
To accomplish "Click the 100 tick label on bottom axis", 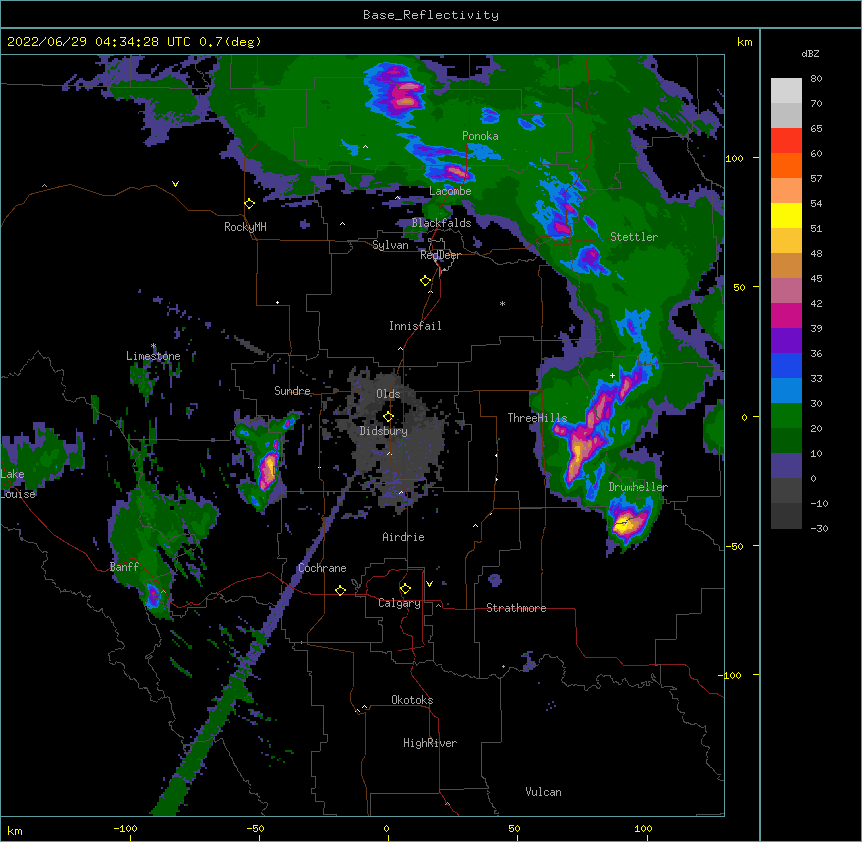I will click(643, 828).
